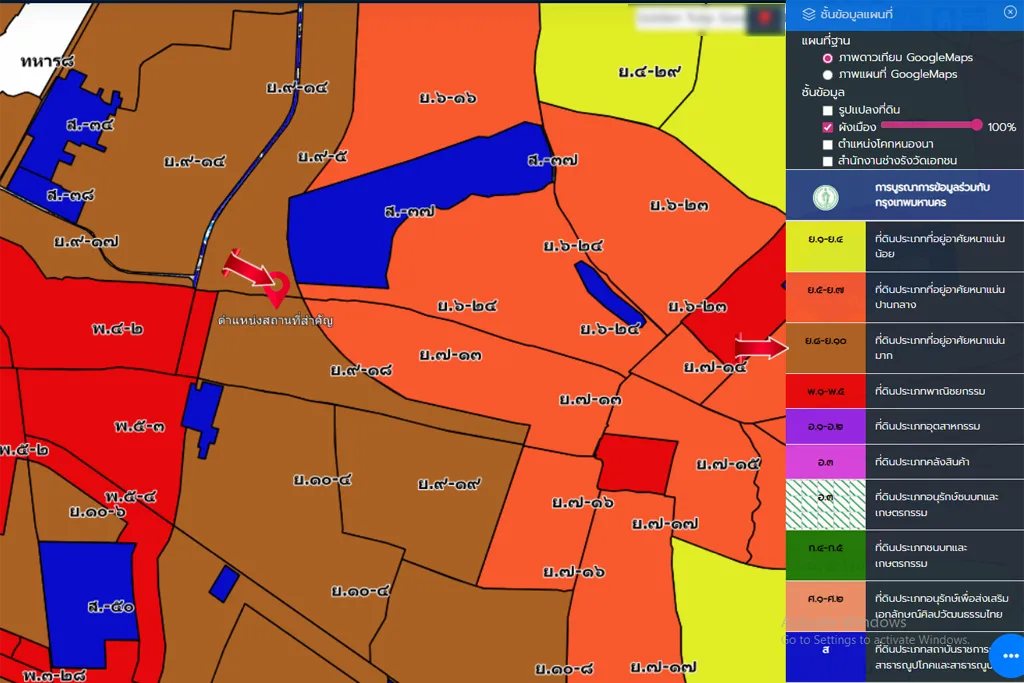Image resolution: width=1024 pixels, height=683 pixels.
Task: Click map zone label ย.๔-๒๙
Action: pos(649,71)
